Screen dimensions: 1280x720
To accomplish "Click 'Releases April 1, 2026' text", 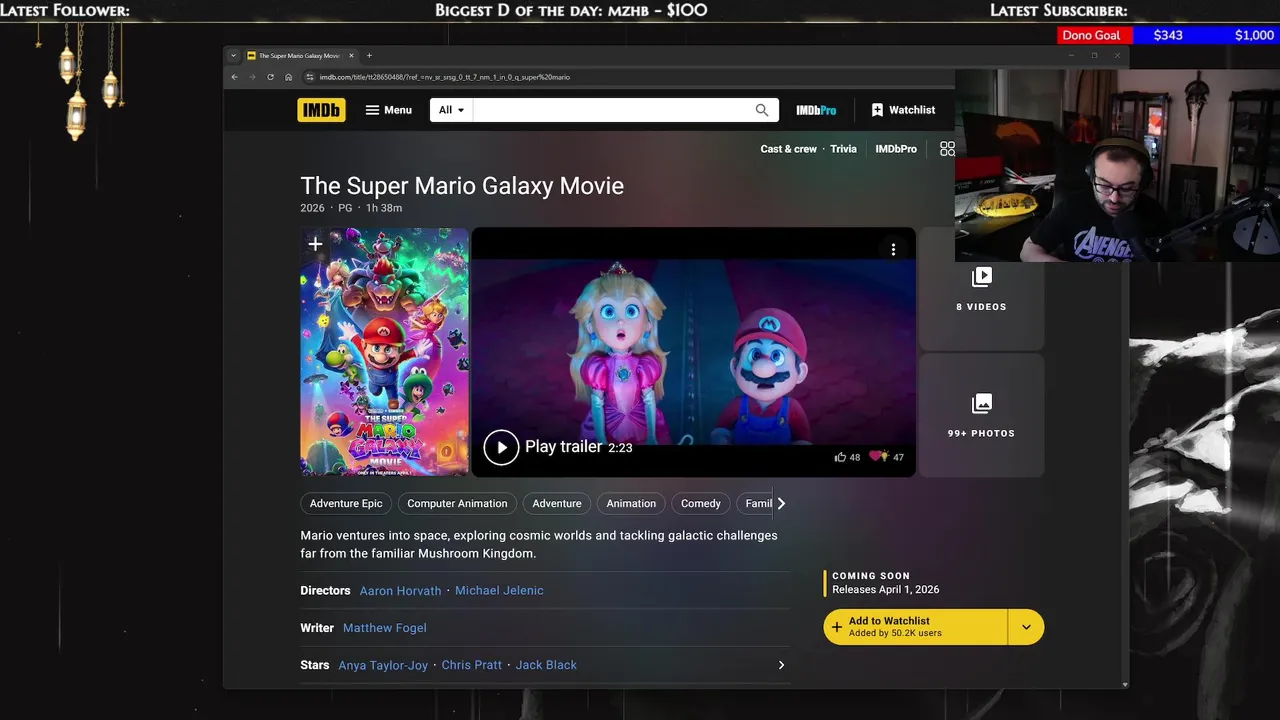I will tap(886, 590).
